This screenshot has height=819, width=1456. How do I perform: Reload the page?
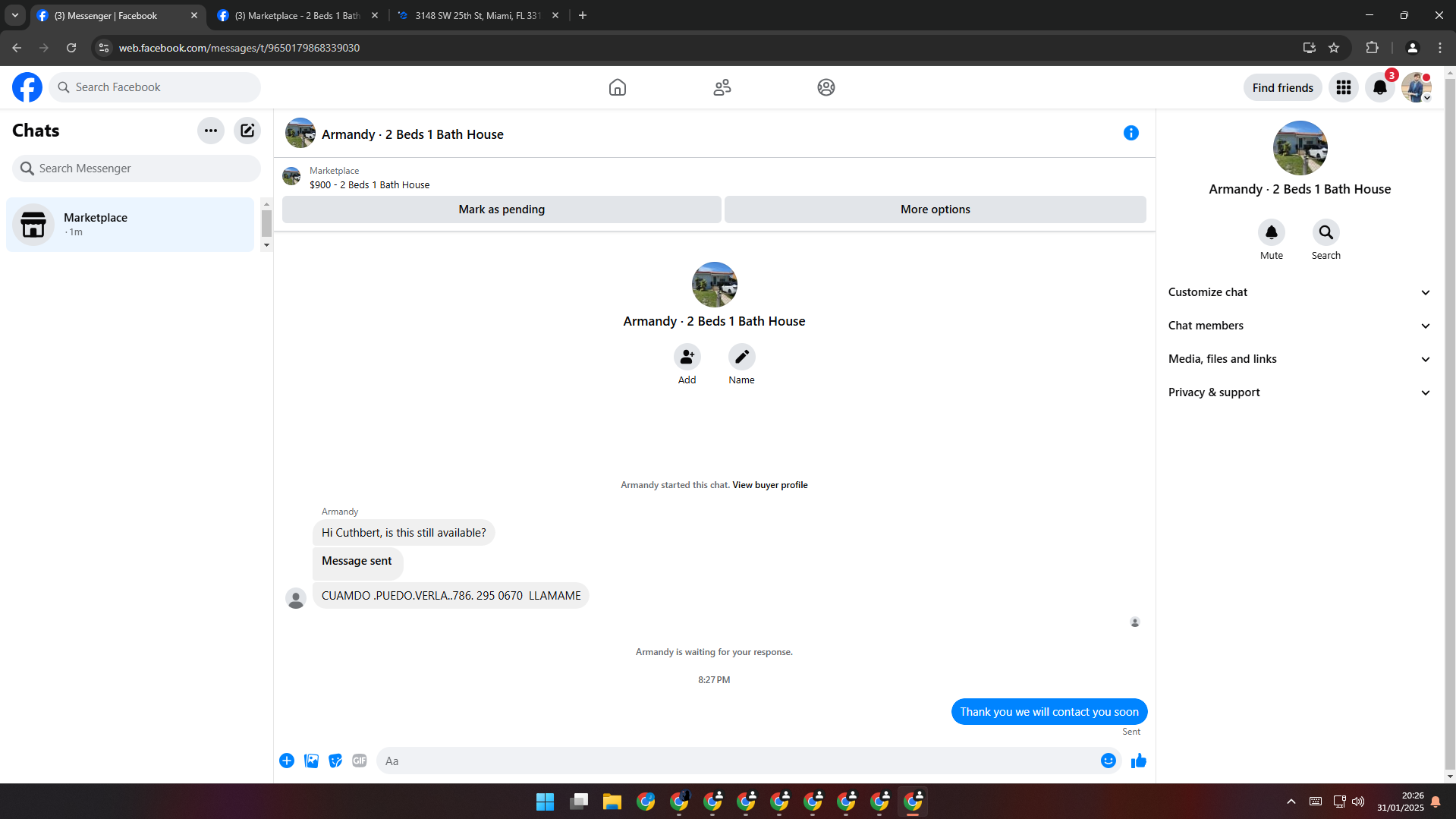point(71,48)
